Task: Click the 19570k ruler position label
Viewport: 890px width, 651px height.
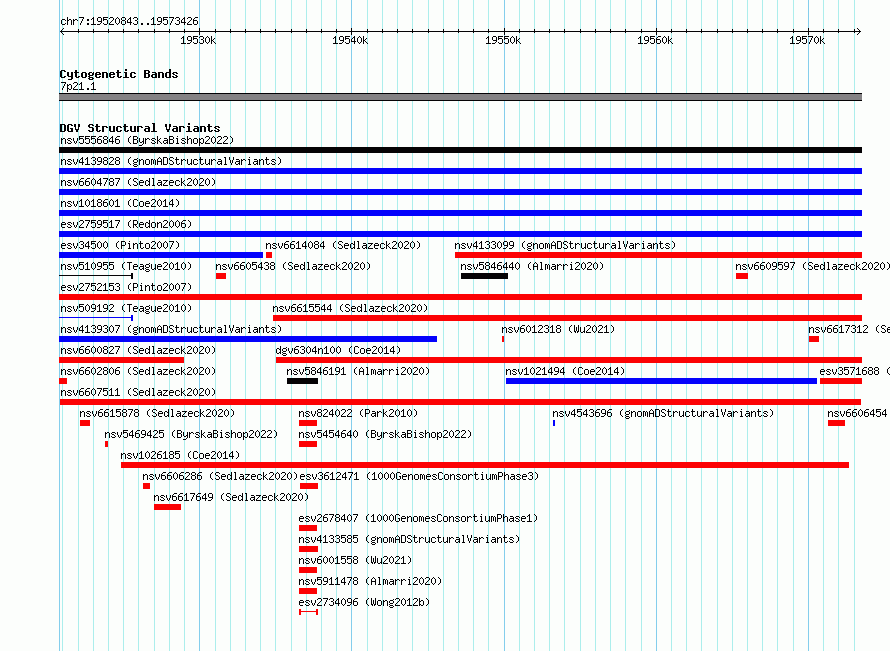Action: pos(807,40)
